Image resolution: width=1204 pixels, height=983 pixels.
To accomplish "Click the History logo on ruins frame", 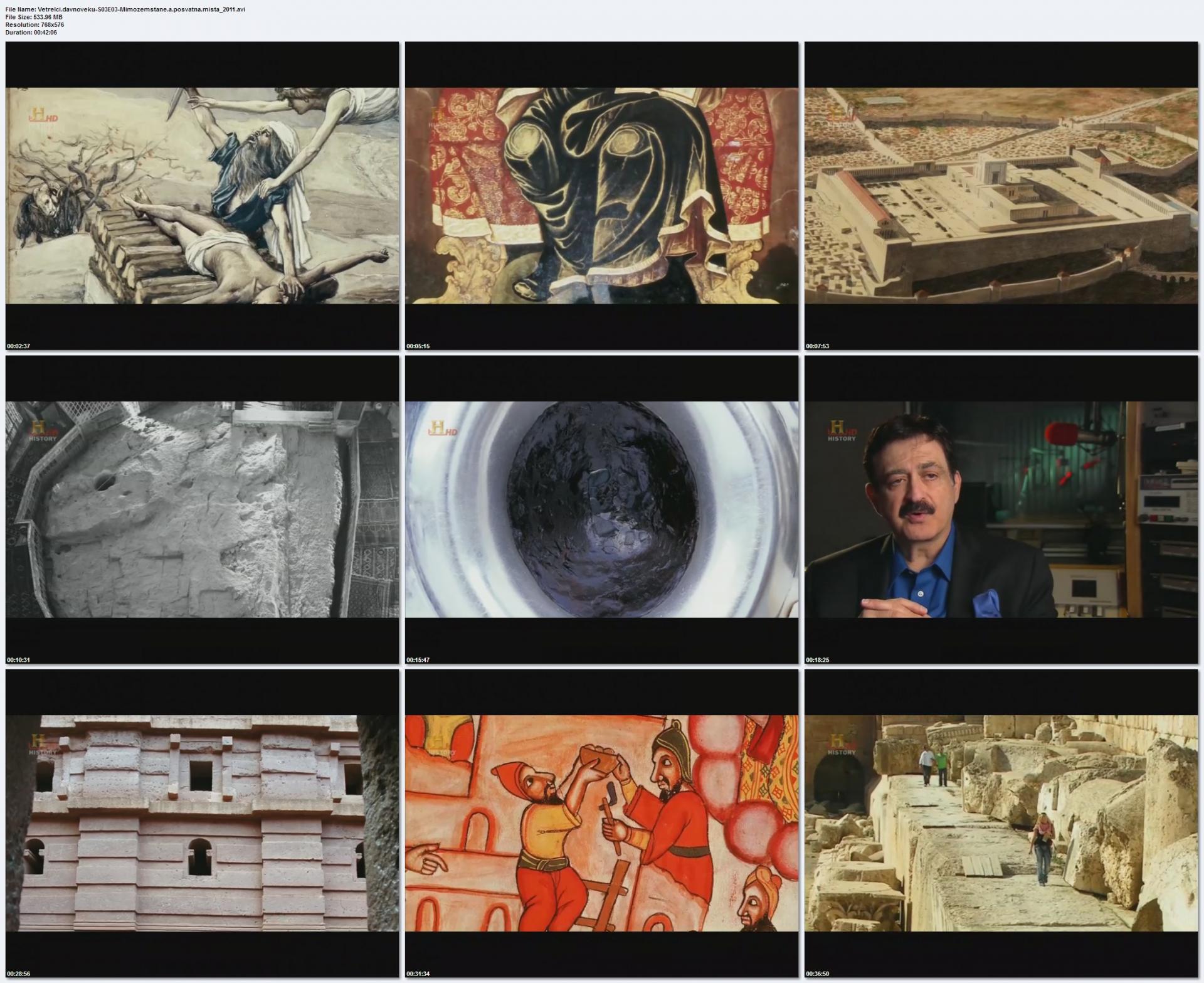I will click(842, 745).
